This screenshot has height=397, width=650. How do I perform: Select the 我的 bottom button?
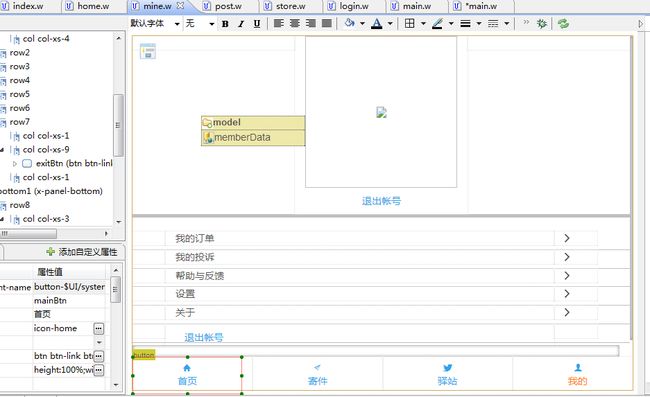click(x=578, y=374)
